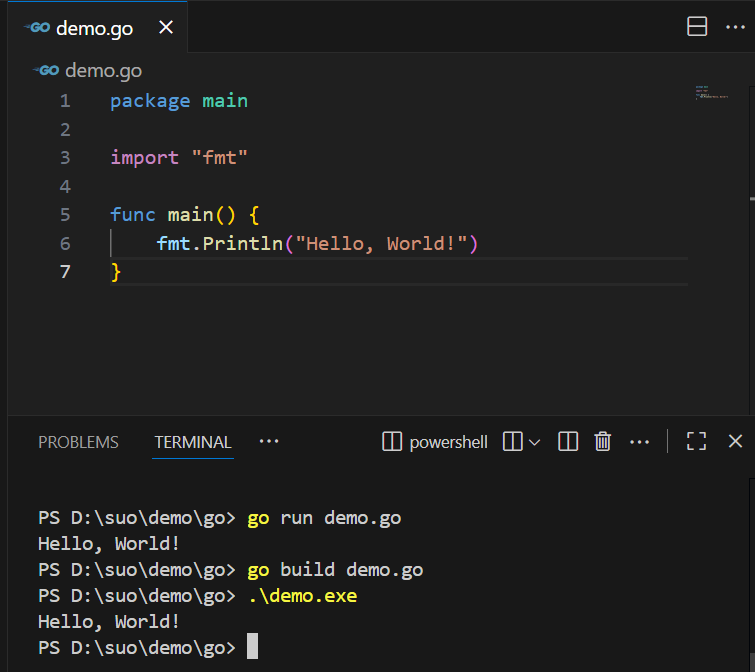Kill terminal with trash icon
Image resolution: width=755 pixels, height=672 pixels.
click(602, 441)
